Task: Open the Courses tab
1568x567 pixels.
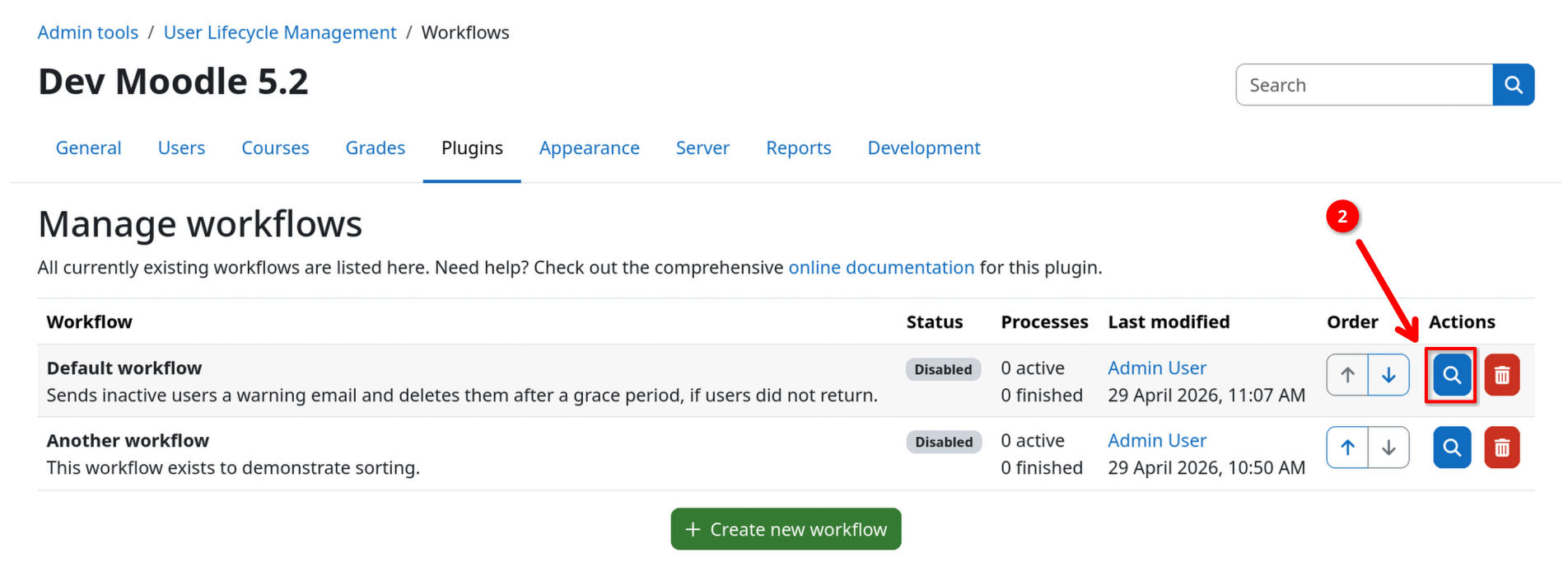Action: [x=275, y=148]
